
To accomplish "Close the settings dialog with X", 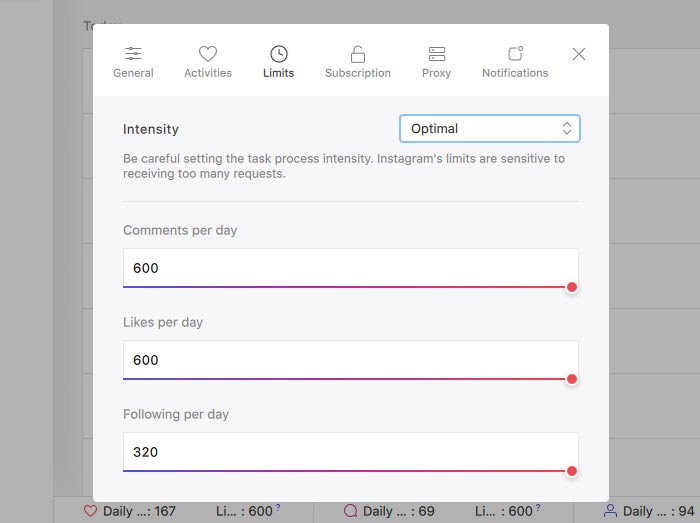I will [x=579, y=54].
